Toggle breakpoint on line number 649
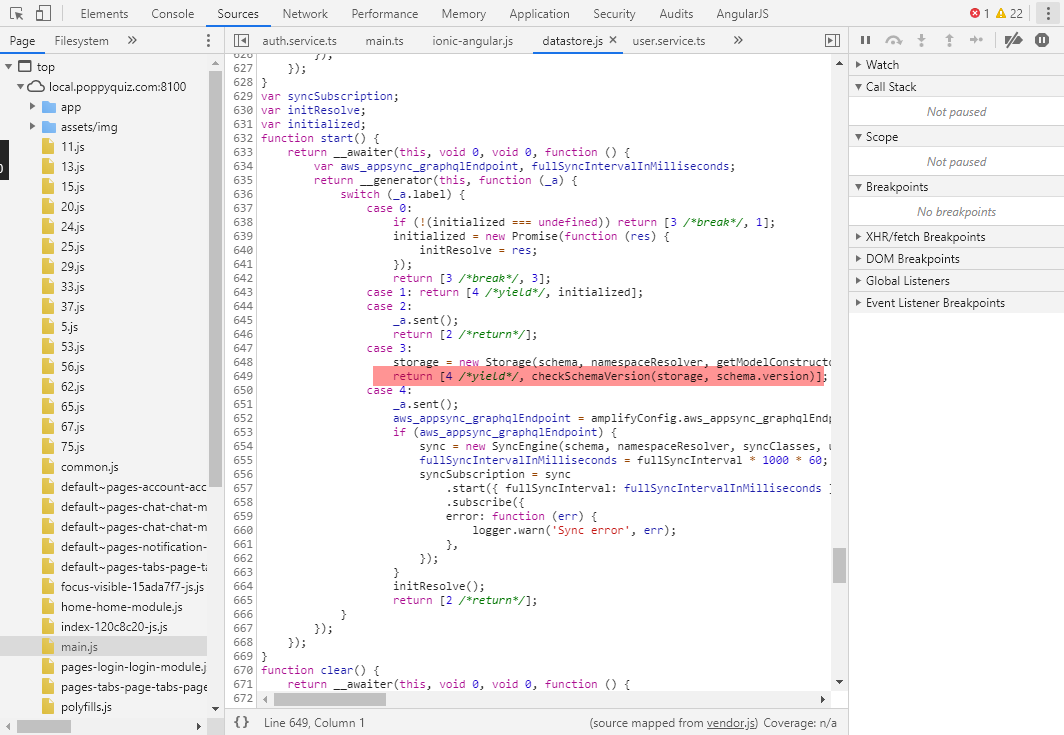Viewport: 1064px width, 735px height. 242,376
